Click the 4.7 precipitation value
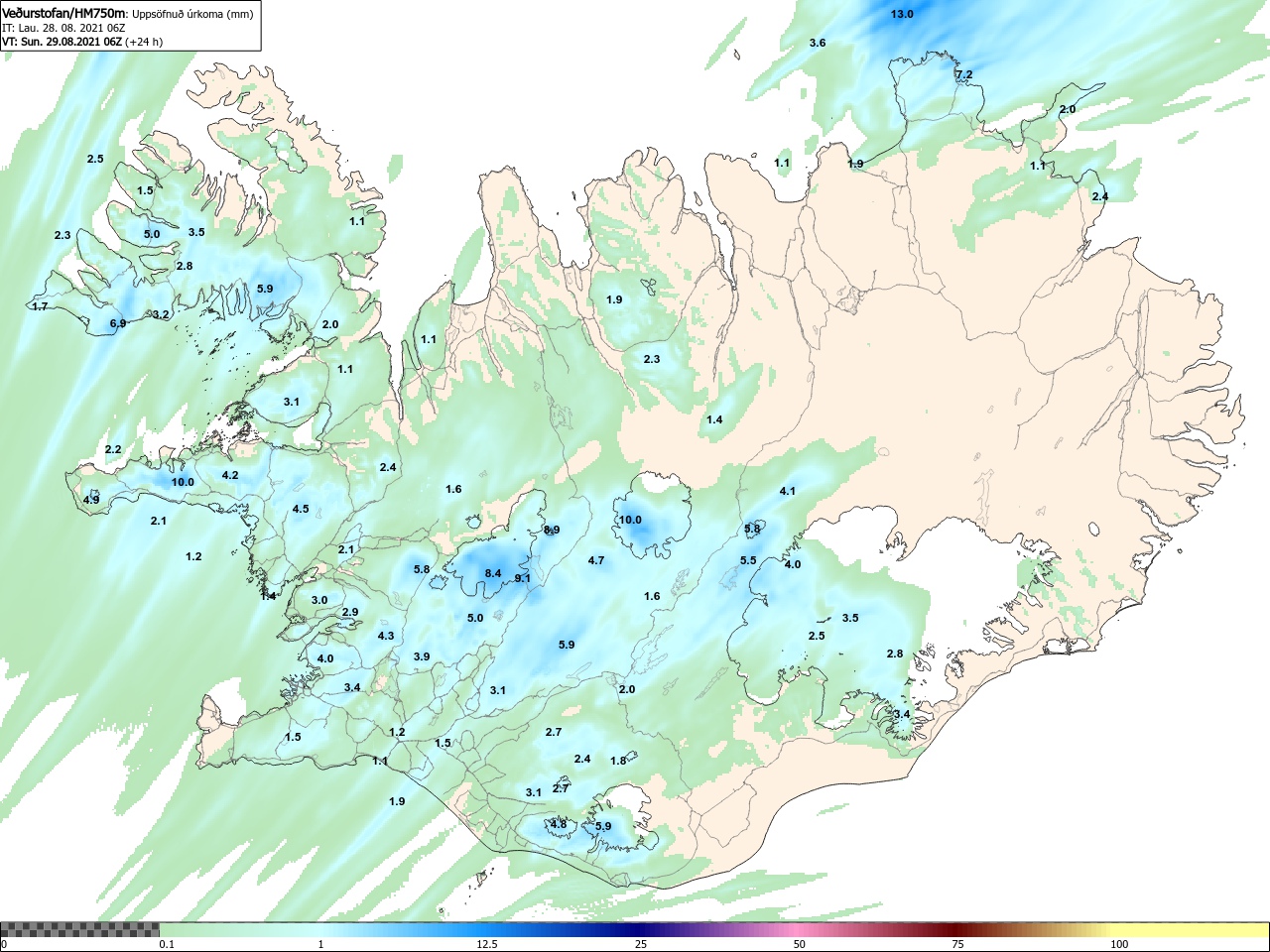This screenshot has height=952, width=1270. (x=596, y=560)
